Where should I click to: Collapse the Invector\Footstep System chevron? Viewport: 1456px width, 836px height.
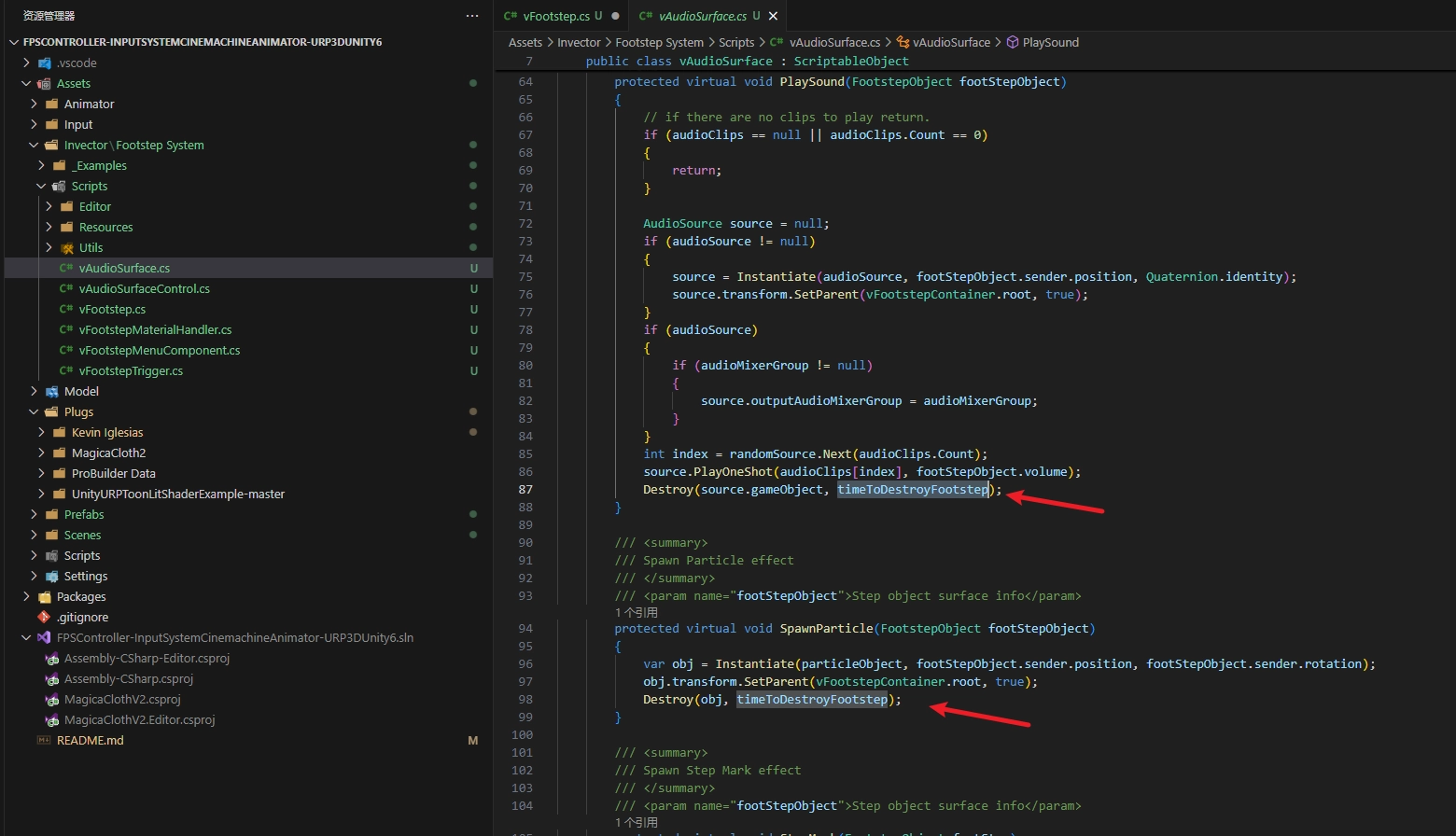coord(34,145)
